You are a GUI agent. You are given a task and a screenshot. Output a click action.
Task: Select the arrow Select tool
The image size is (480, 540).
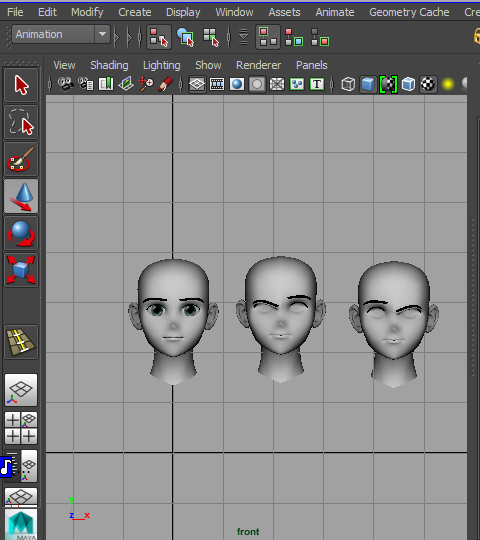coord(21,85)
